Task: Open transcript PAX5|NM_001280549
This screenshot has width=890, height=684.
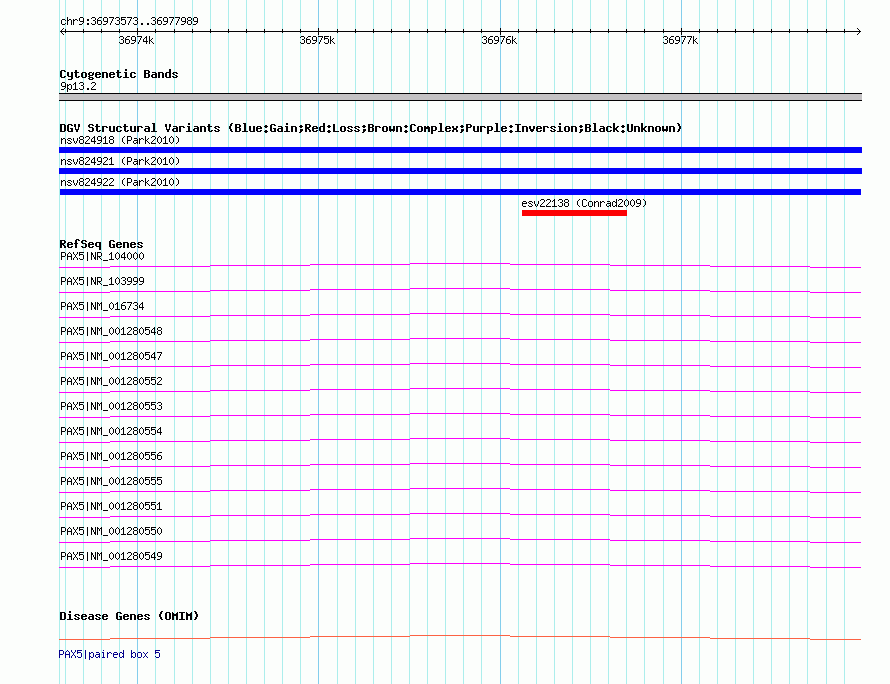Action: tap(111, 556)
